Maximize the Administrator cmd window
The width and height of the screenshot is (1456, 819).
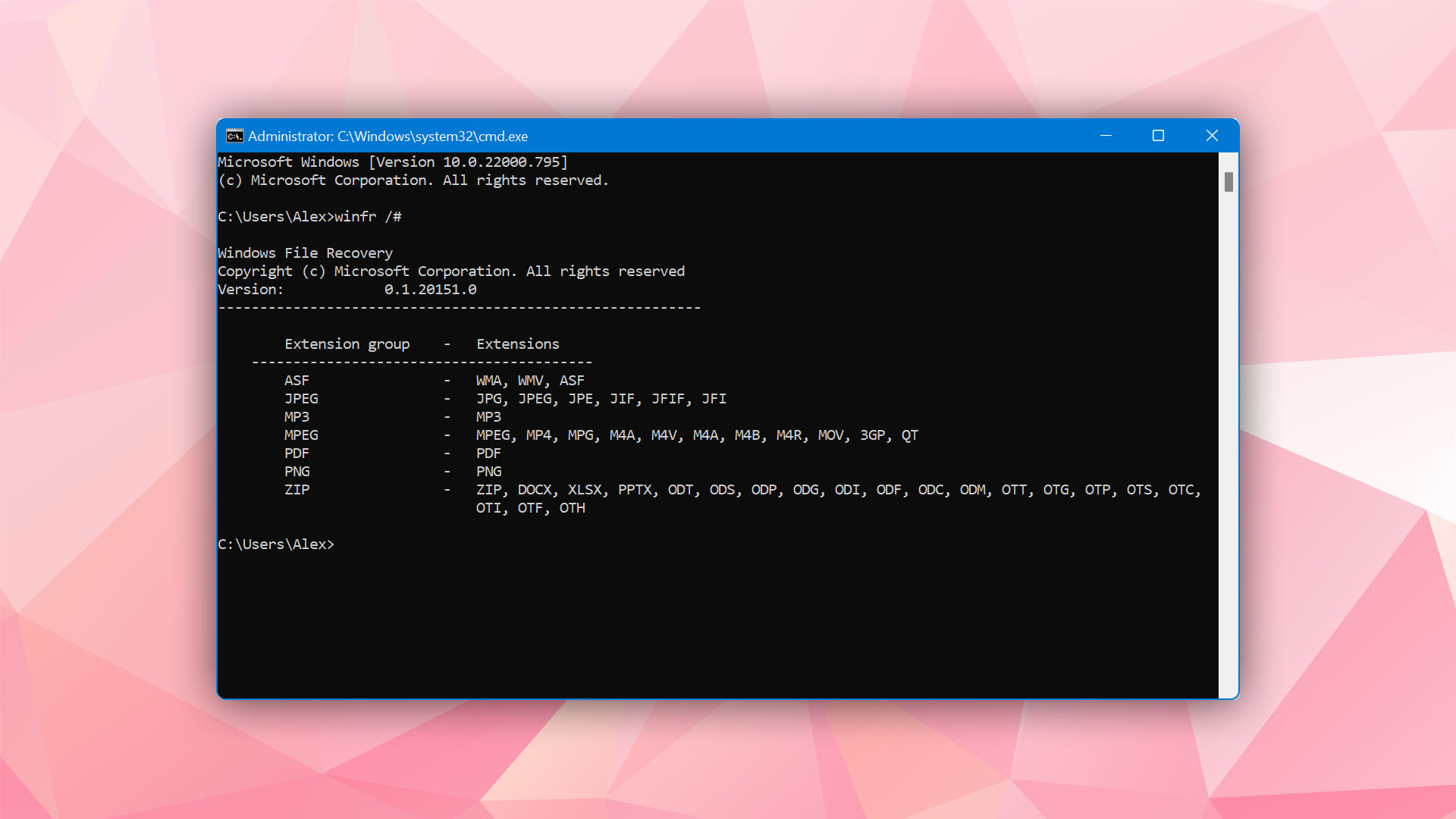(1158, 136)
